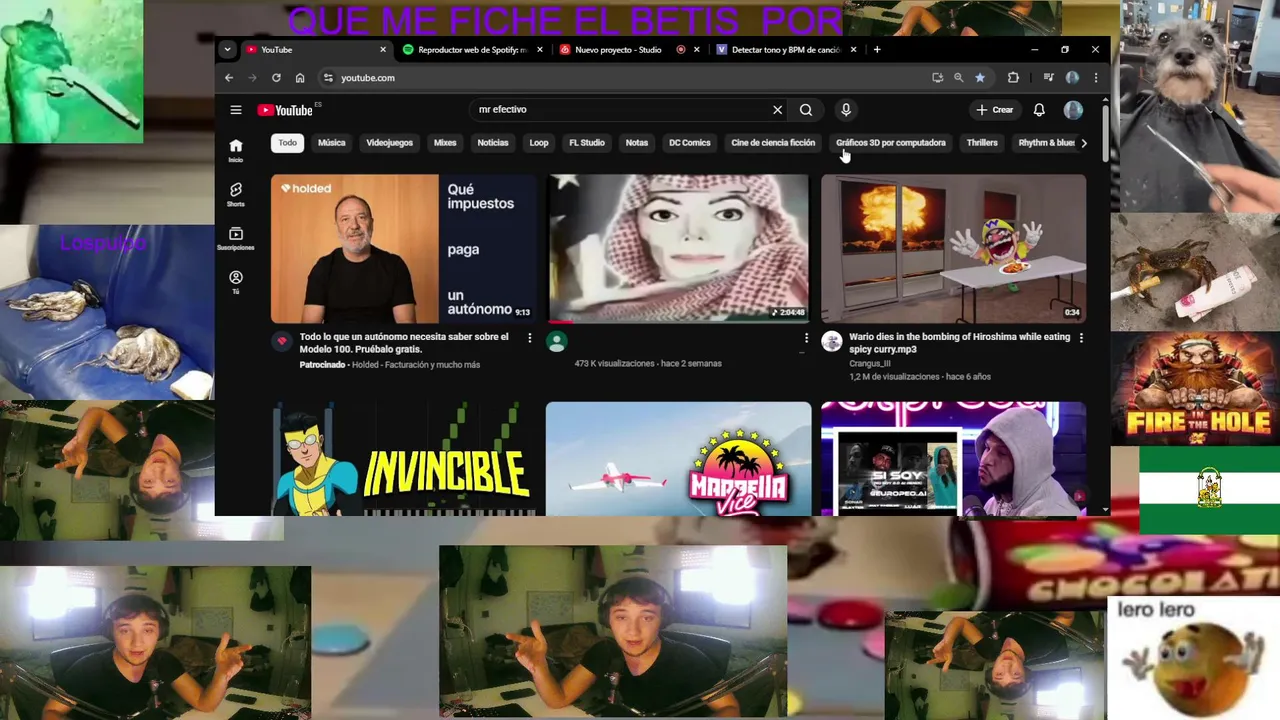Click the Crear button
The image size is (1280, 720).
(995, 110)
